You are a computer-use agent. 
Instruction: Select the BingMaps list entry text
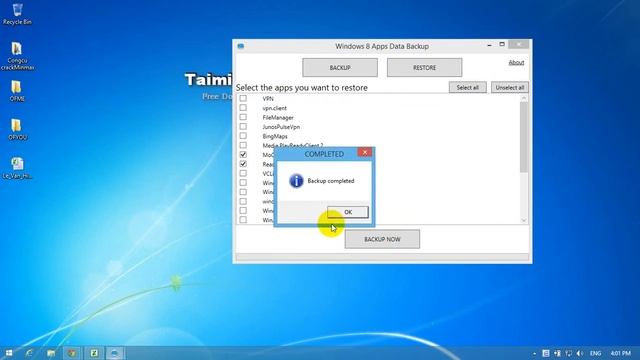[x=275, y=136]
